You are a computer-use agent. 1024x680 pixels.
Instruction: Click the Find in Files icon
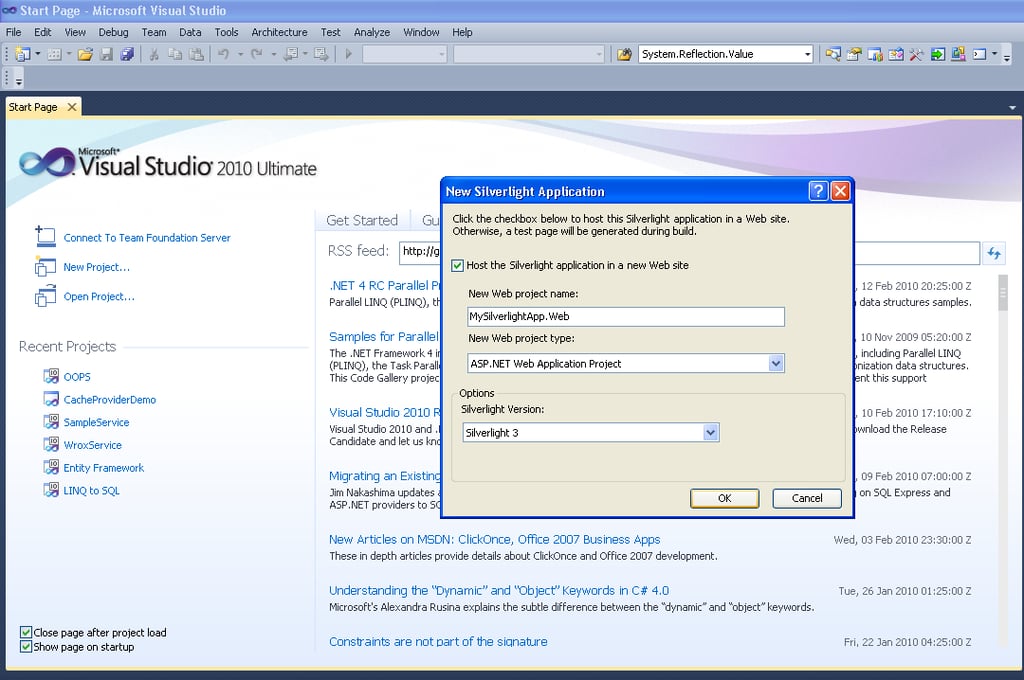(x=624, y=54)
